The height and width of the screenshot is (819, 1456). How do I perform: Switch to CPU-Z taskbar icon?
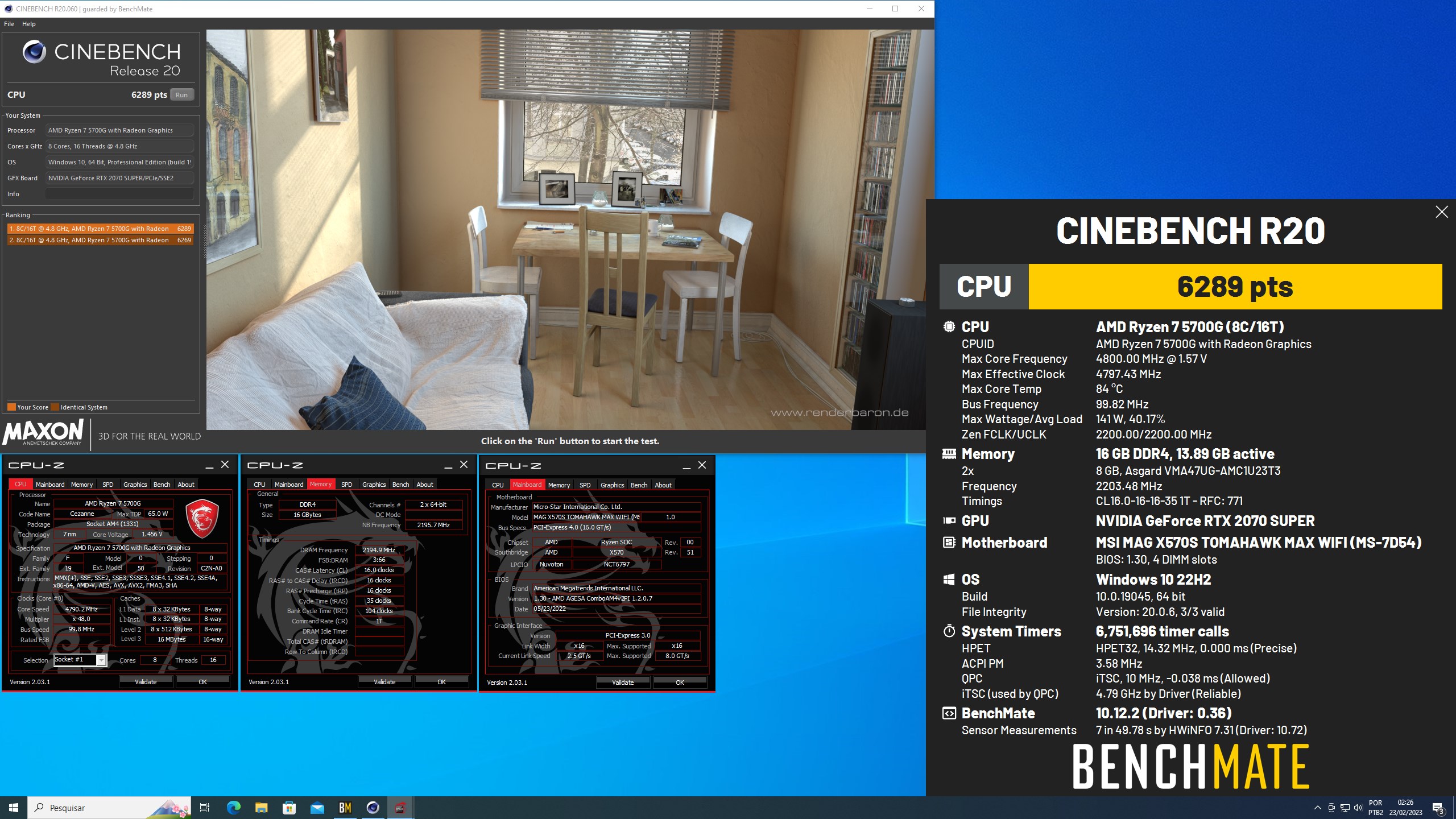[400, 808]
